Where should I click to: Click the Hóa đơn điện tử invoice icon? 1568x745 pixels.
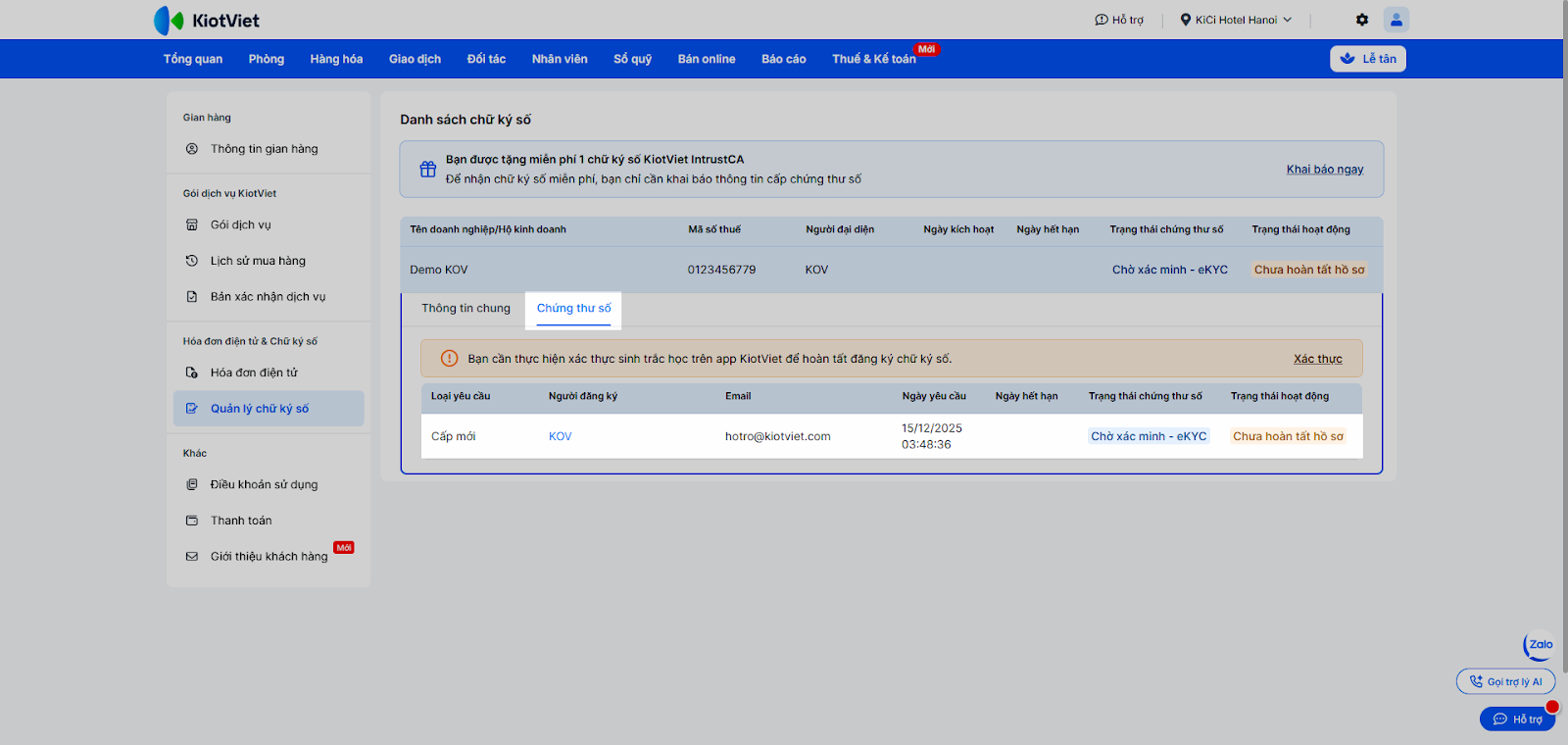pos(192,372)
